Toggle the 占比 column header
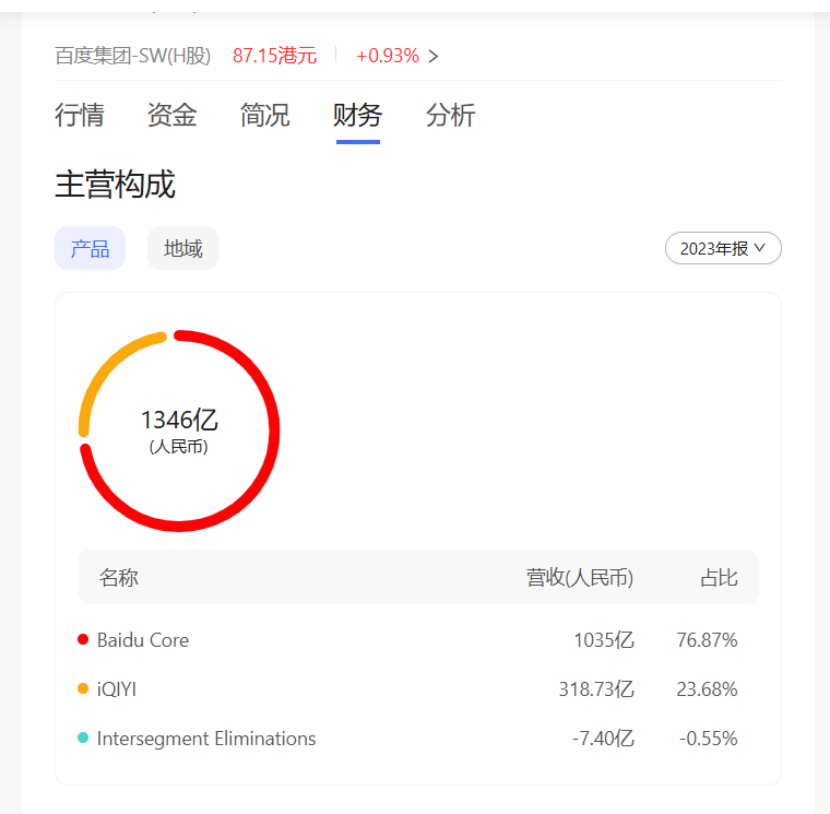 point(720,577)
